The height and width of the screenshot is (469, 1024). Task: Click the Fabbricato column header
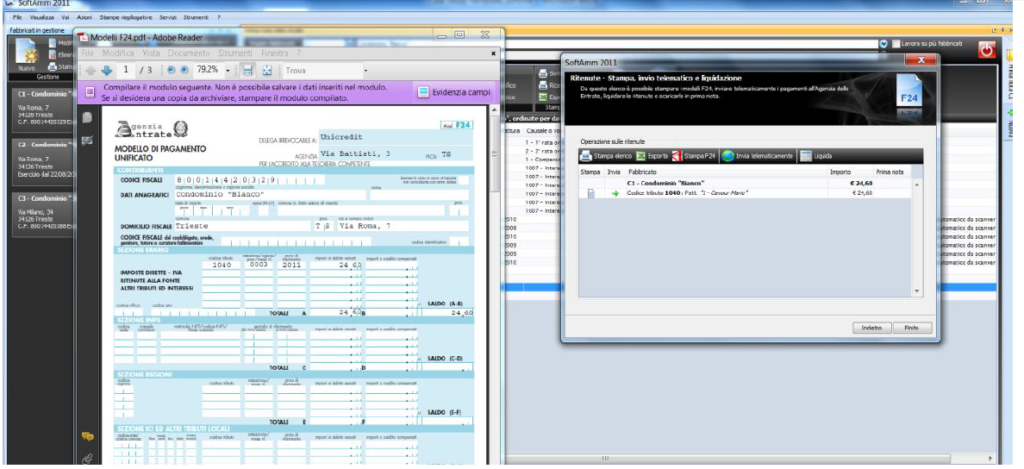642,172
